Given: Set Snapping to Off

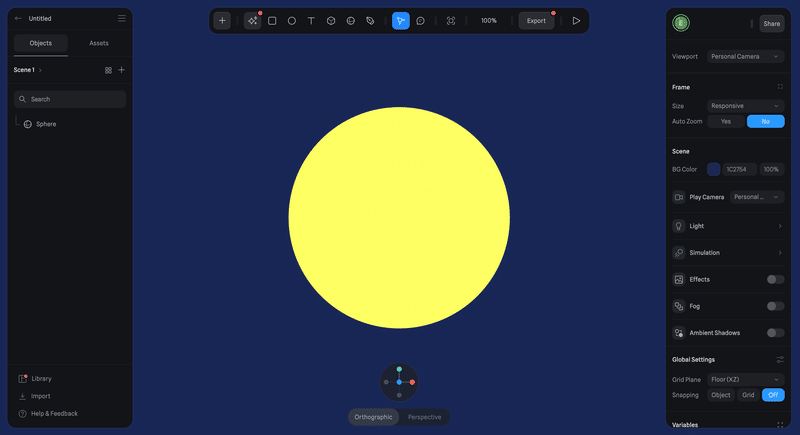Looking at the screenshot, I should coord(773,395).
